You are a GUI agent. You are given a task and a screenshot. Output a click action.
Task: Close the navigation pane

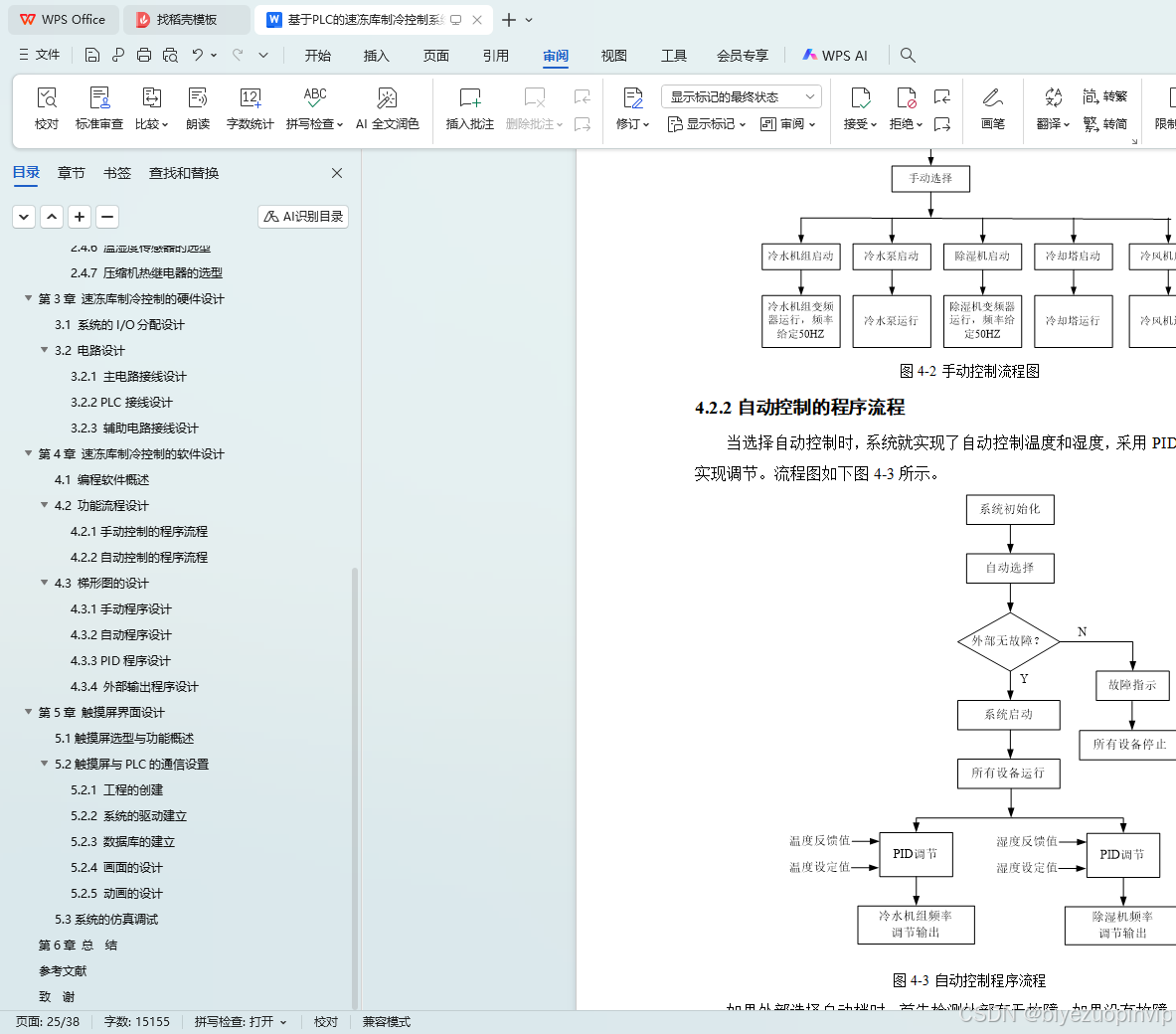coord(337,173)
